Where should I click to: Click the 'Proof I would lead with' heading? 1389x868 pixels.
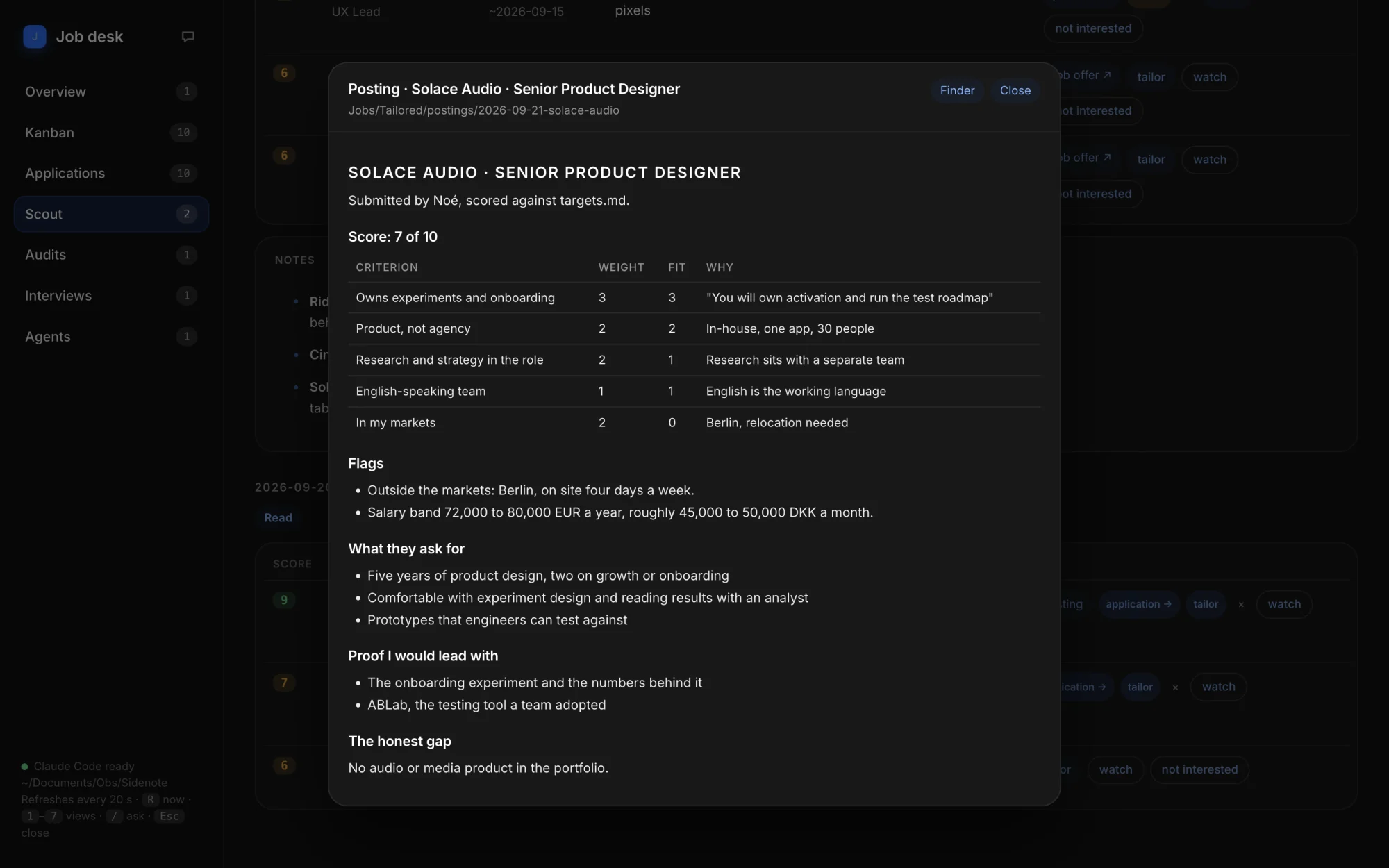[423, 656]
